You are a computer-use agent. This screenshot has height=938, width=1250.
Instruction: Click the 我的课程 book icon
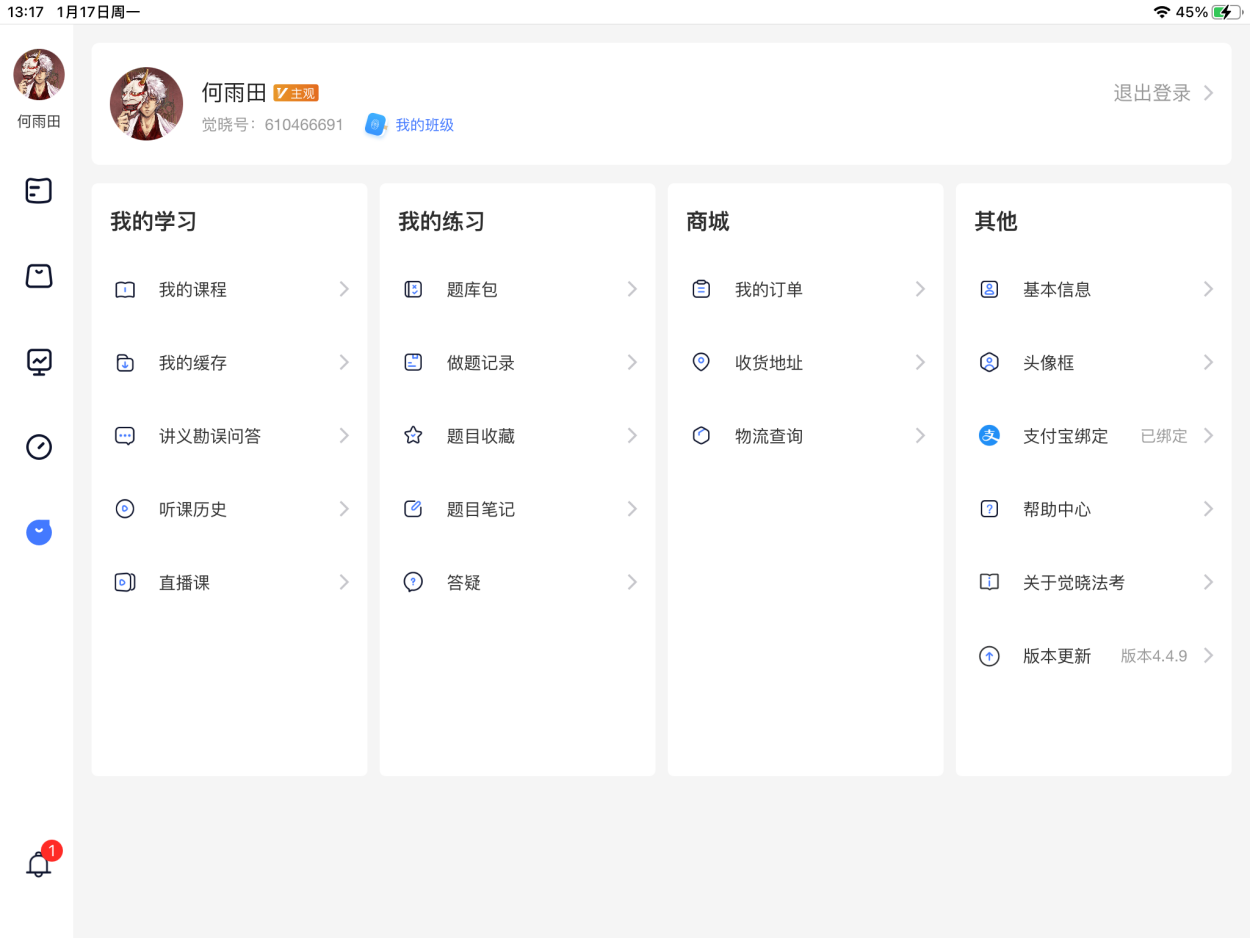click(125, 290)
